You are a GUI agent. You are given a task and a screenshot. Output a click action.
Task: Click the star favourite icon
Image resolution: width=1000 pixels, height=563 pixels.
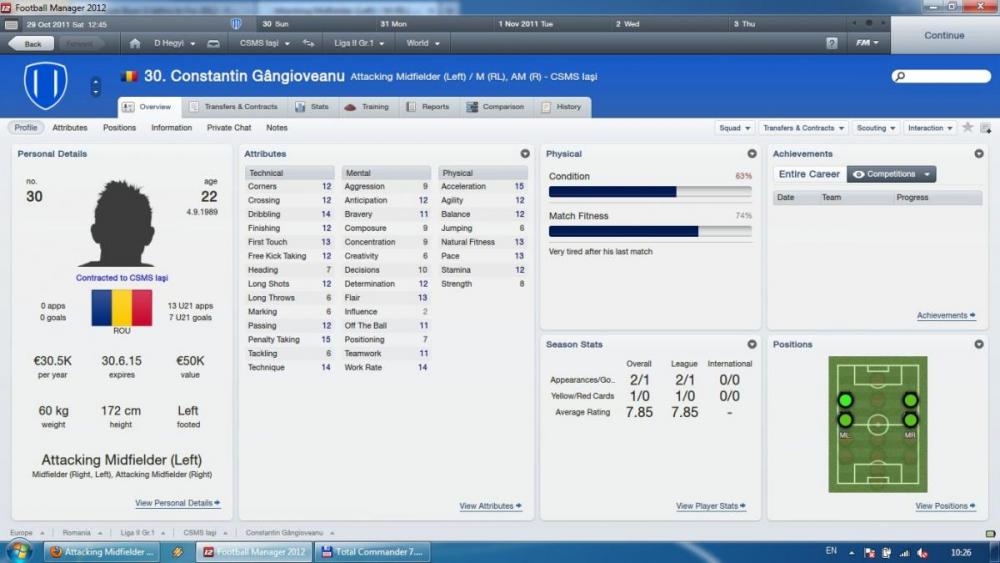click(x=967, y=128)
